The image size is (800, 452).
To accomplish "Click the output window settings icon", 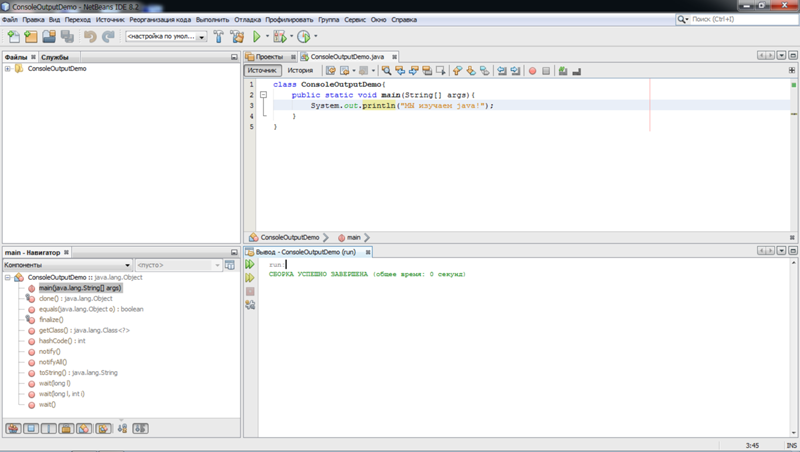I will coord(249,305).
